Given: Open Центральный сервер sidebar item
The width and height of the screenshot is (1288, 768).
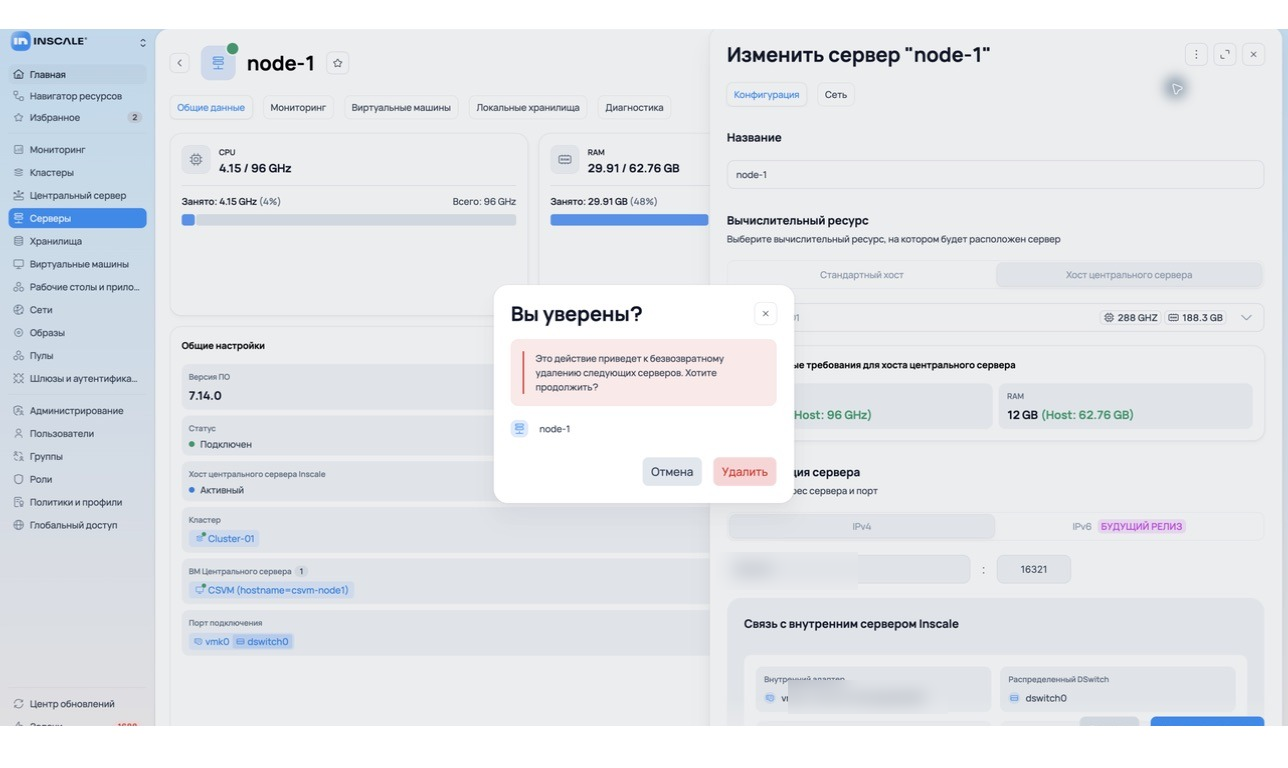Looking at the screenshot, I should pos(78,196).
